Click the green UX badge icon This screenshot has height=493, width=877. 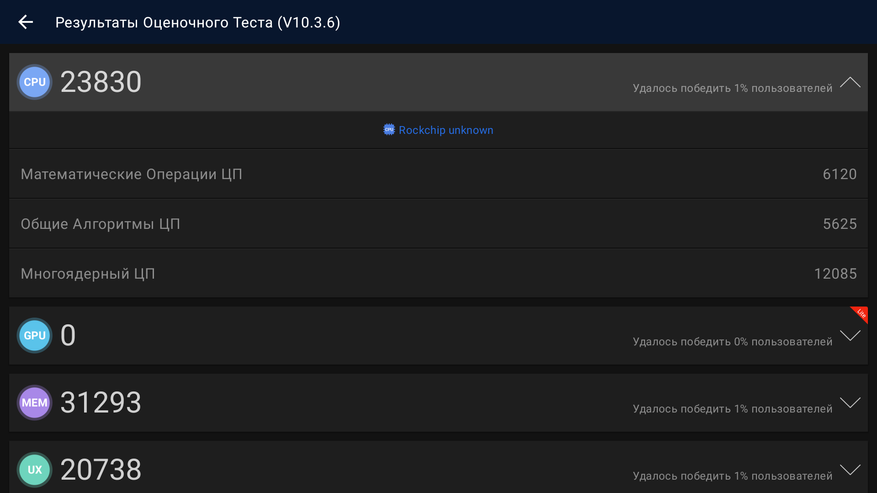click(34, 469)
